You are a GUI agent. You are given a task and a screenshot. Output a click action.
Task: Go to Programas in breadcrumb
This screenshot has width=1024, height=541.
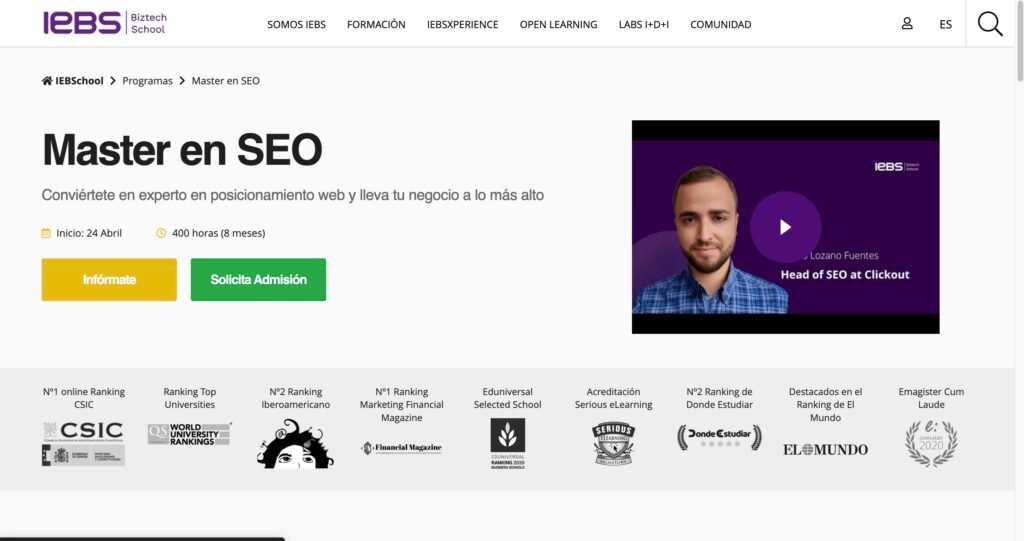148,80
